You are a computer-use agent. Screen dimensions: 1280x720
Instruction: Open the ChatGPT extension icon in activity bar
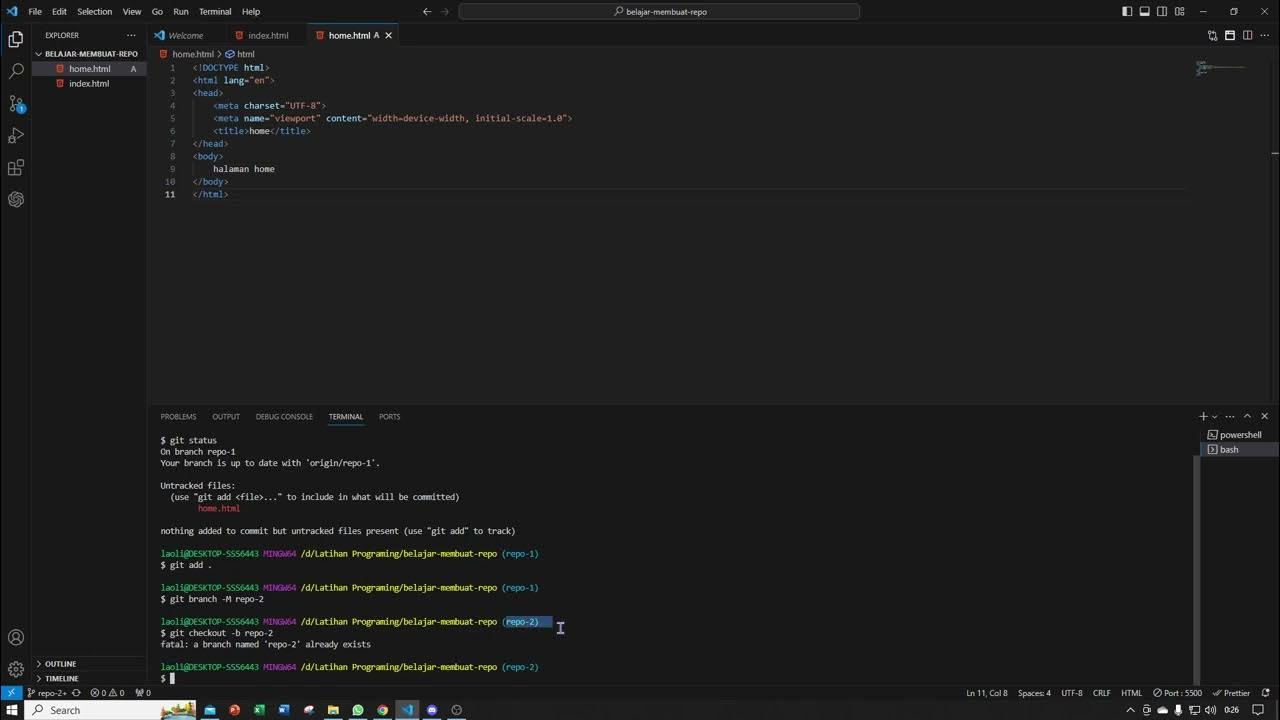16,200
